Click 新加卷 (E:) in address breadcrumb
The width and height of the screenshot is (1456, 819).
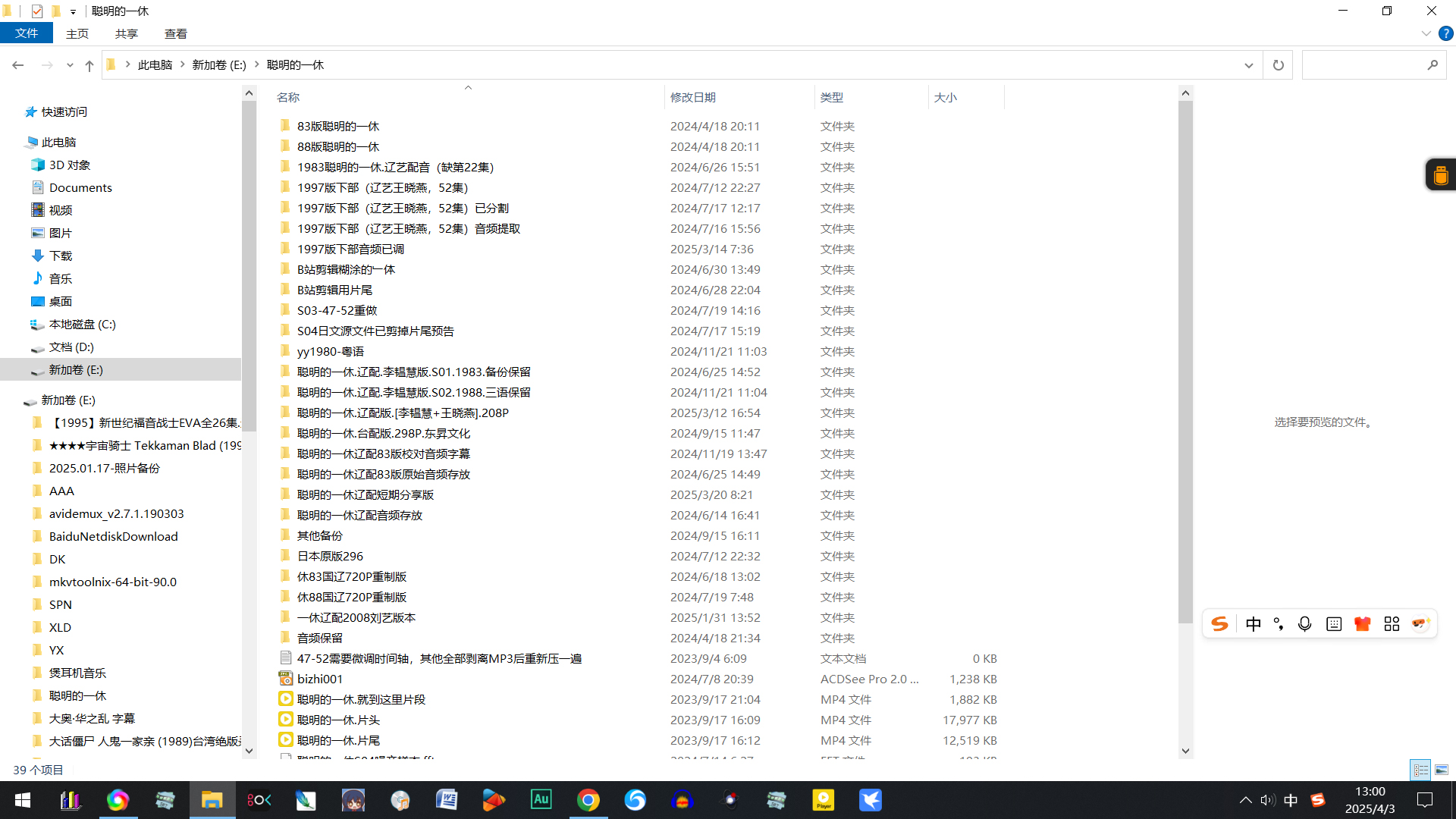[218, 65]
